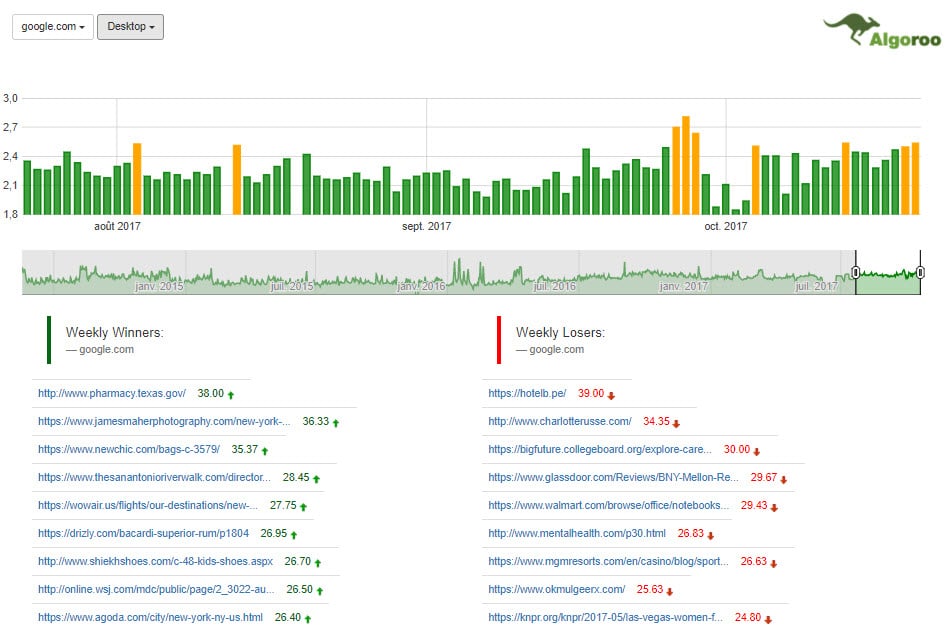
Task: Open the pharmacy.texas.gov winner link
Action: point(112,393)
